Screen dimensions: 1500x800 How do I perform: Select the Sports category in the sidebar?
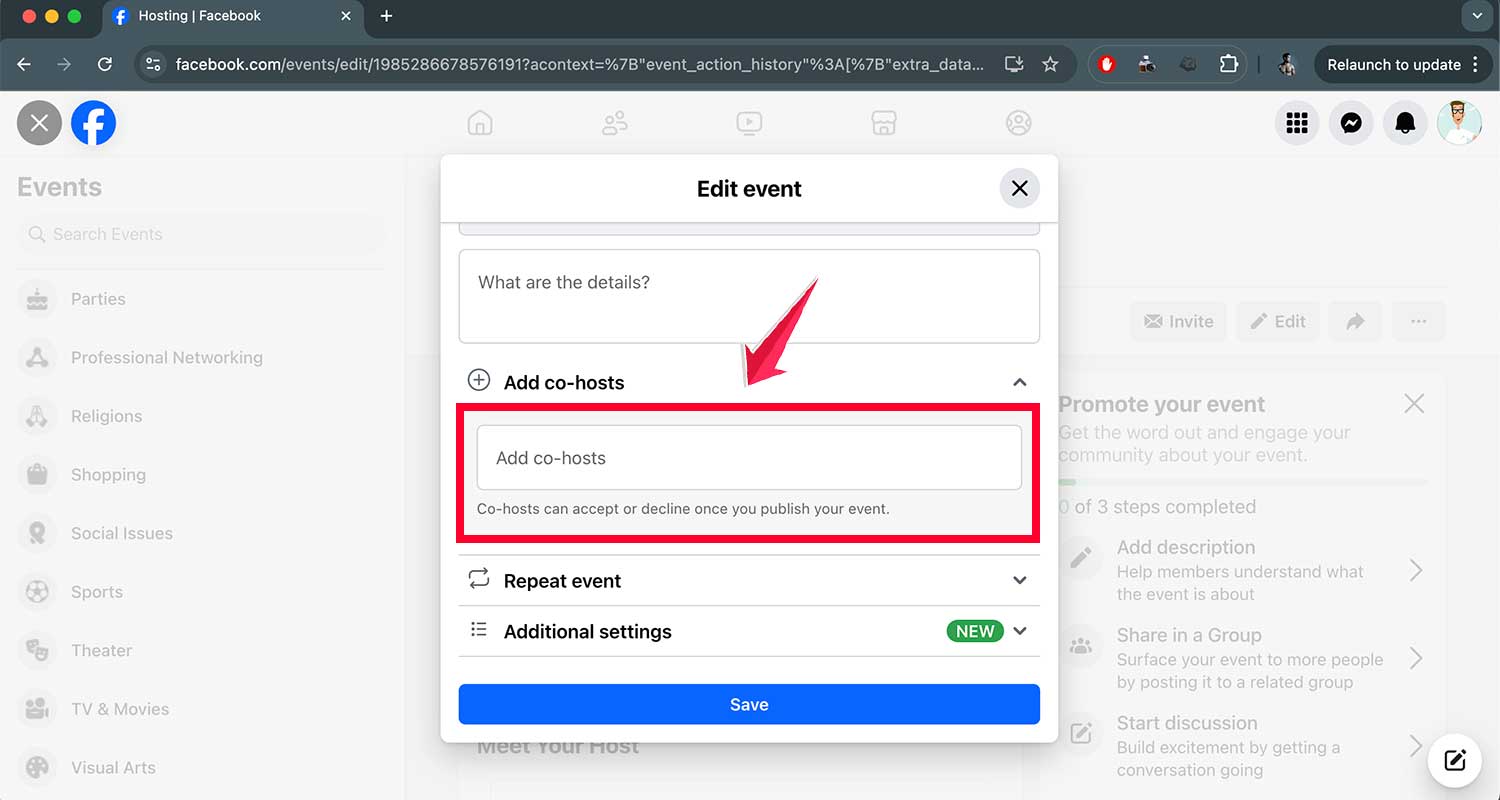[97, 591]
